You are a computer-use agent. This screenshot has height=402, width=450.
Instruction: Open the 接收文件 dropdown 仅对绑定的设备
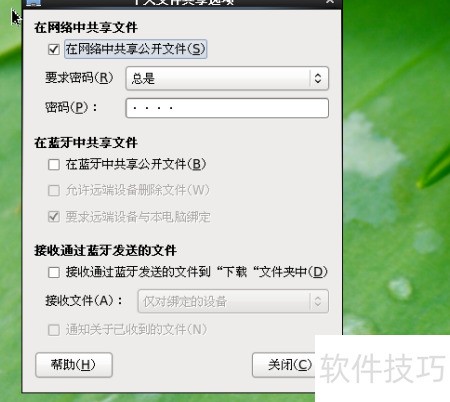[x=233, y=301]
